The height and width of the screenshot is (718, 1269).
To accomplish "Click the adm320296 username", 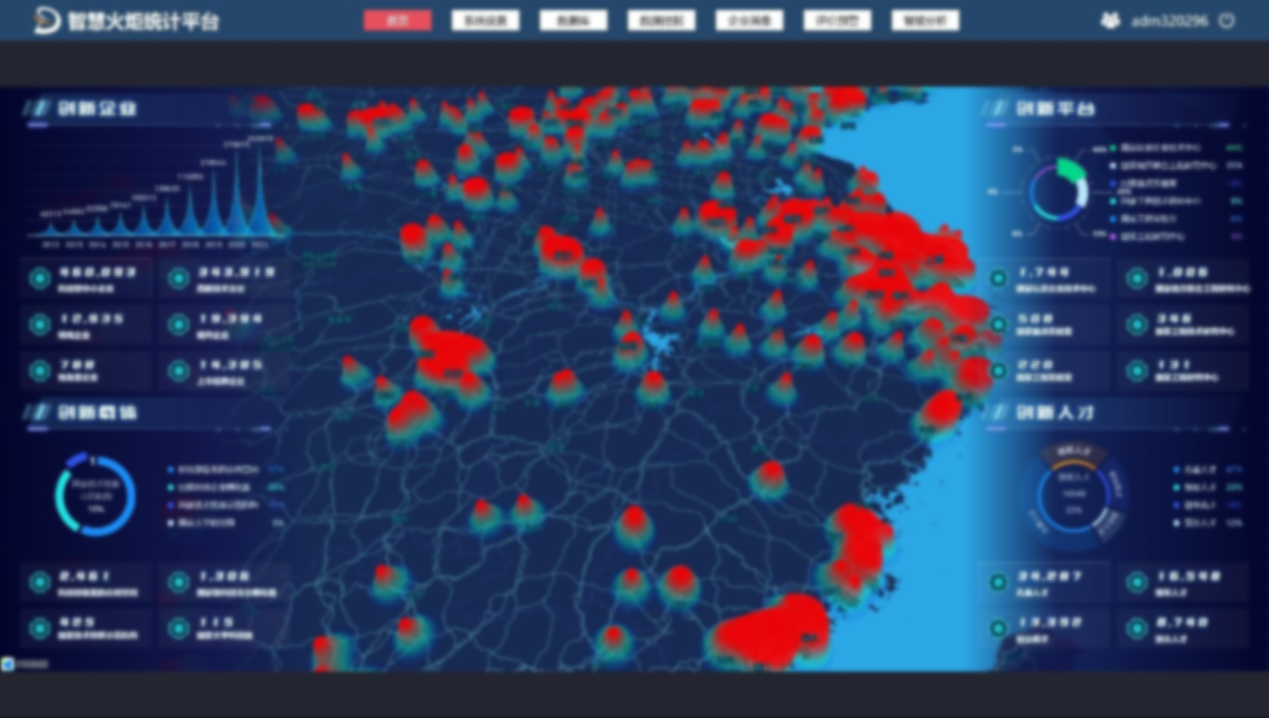I will click(x=1169, y=21).
